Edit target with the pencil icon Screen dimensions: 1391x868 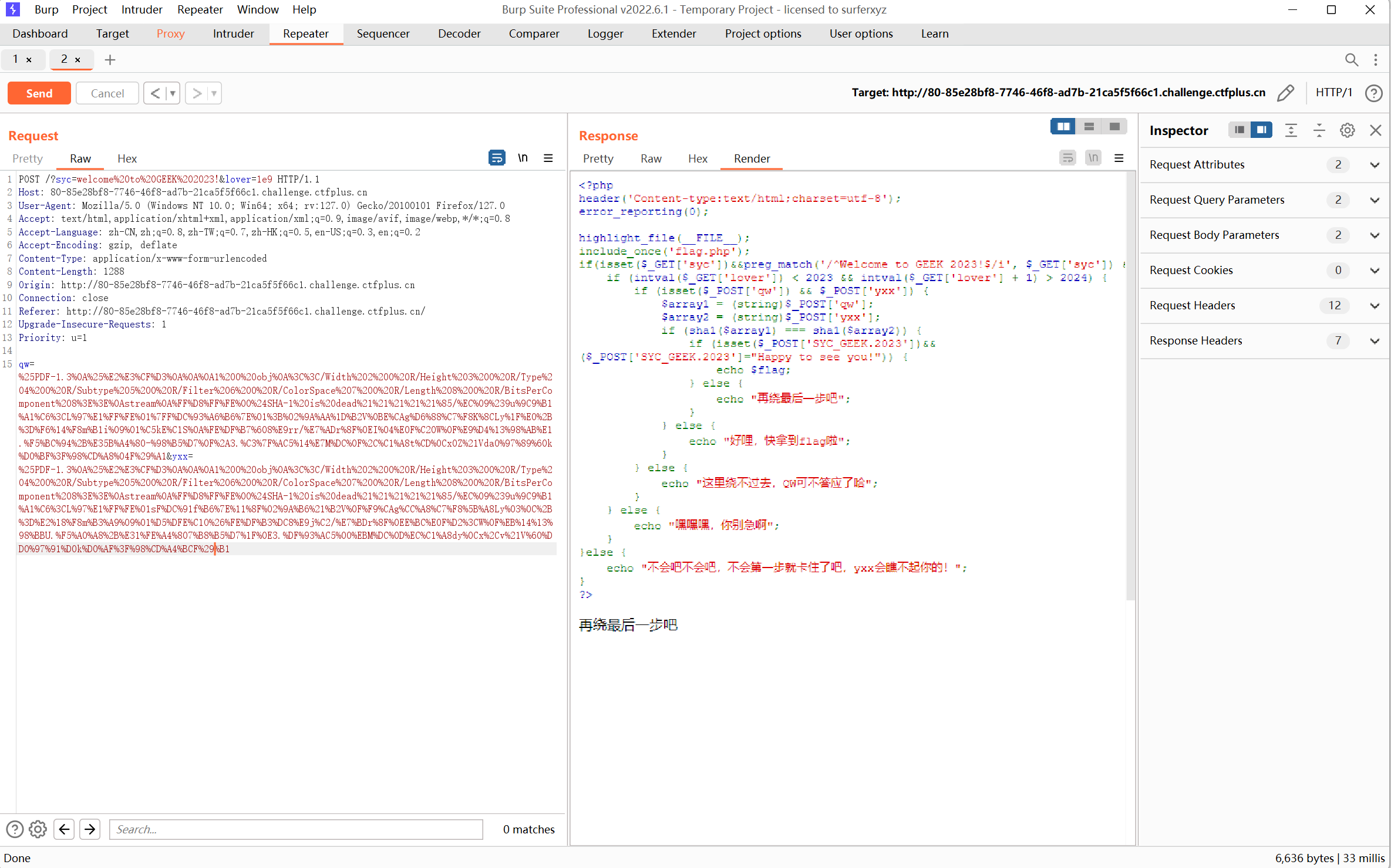(x=1285, y=93)
